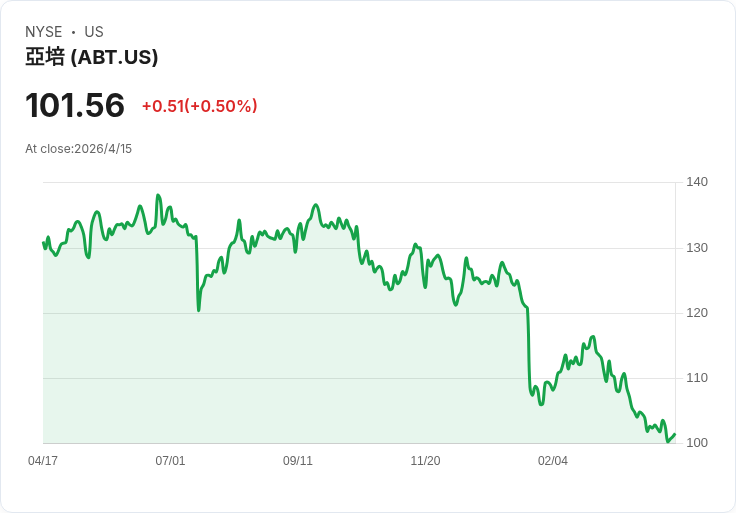The height and width of the screenshot is (513, 736).
Task: Click the 09/11 x-axis date label
Action: [298, 461]
